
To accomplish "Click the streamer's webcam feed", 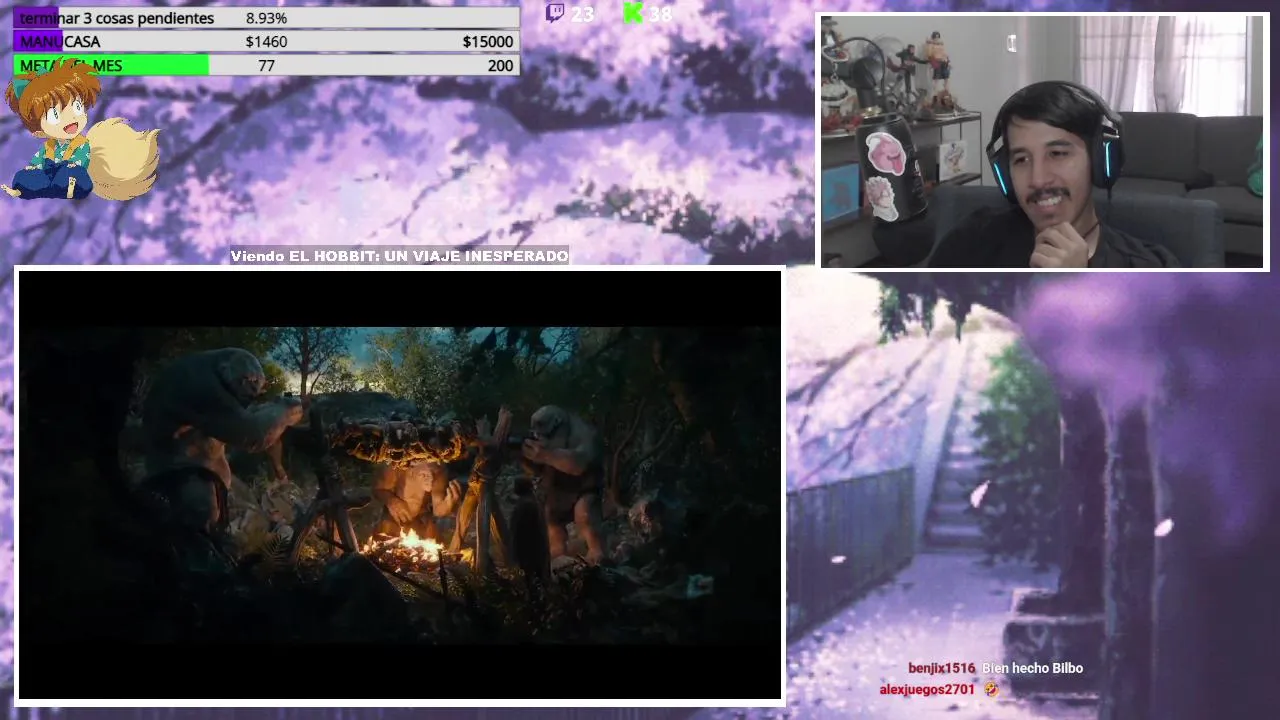I will pyautogui.click(x=1044, y=142).
